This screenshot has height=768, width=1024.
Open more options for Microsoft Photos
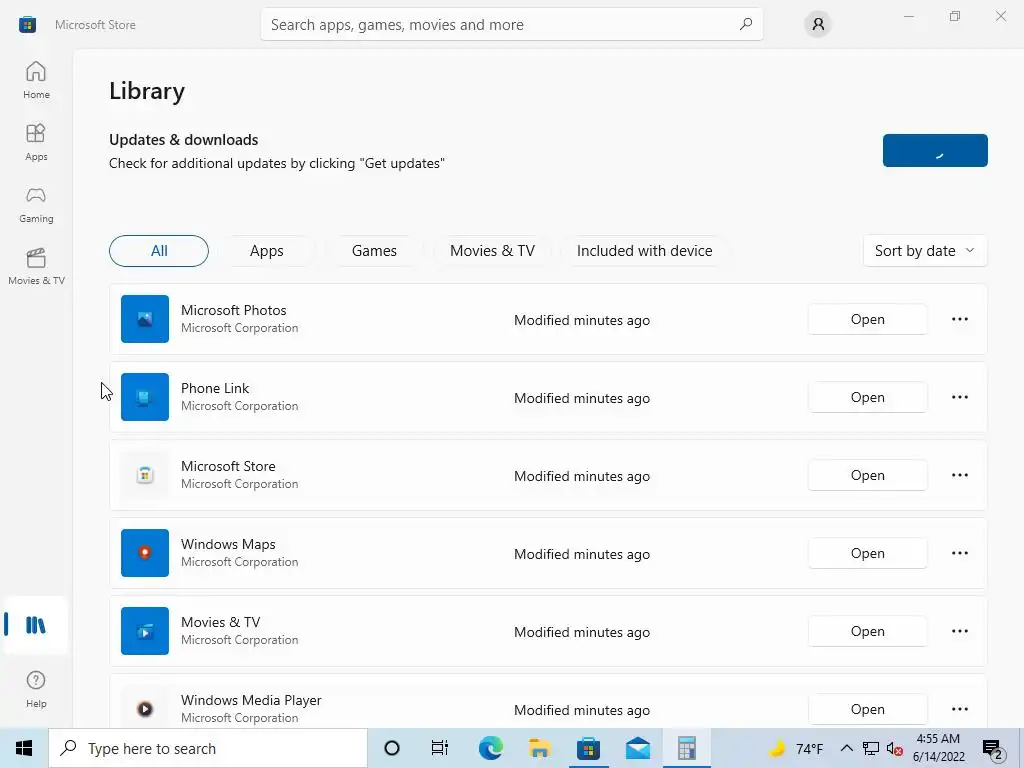(x=959, y=319)
